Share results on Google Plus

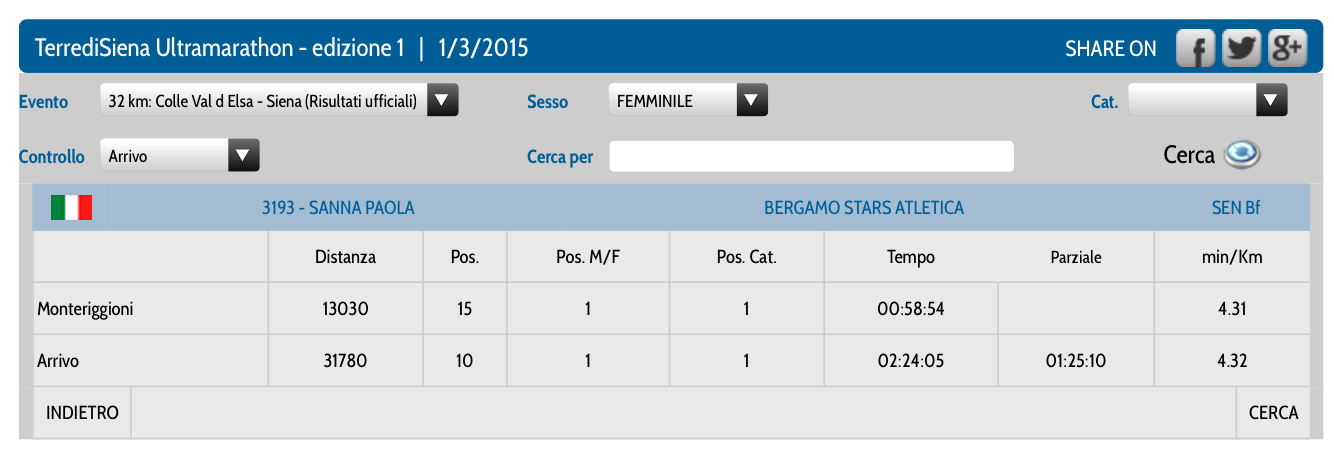tap(1288, 48)
